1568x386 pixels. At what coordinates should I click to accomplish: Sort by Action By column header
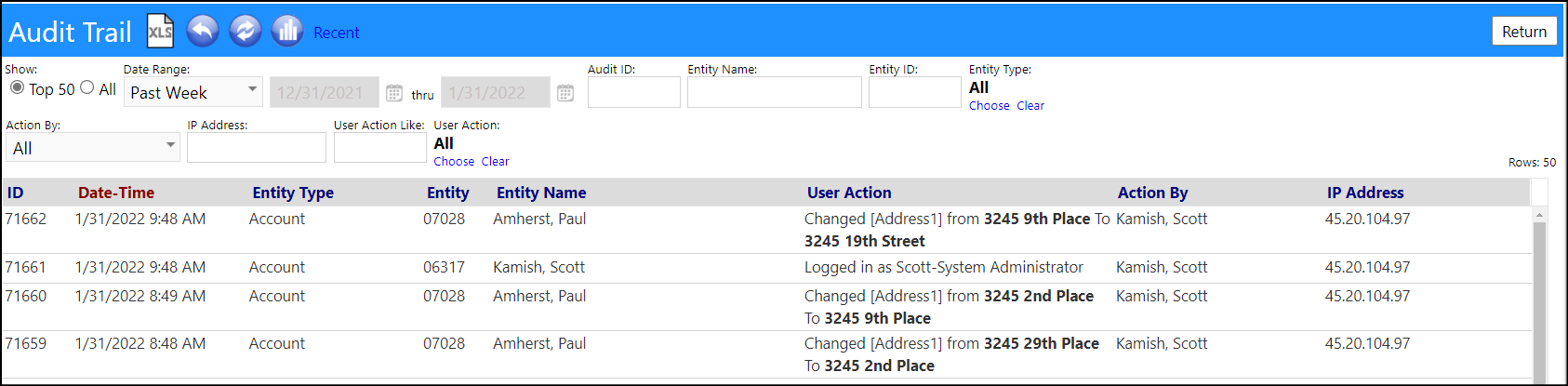point(1152,193)
